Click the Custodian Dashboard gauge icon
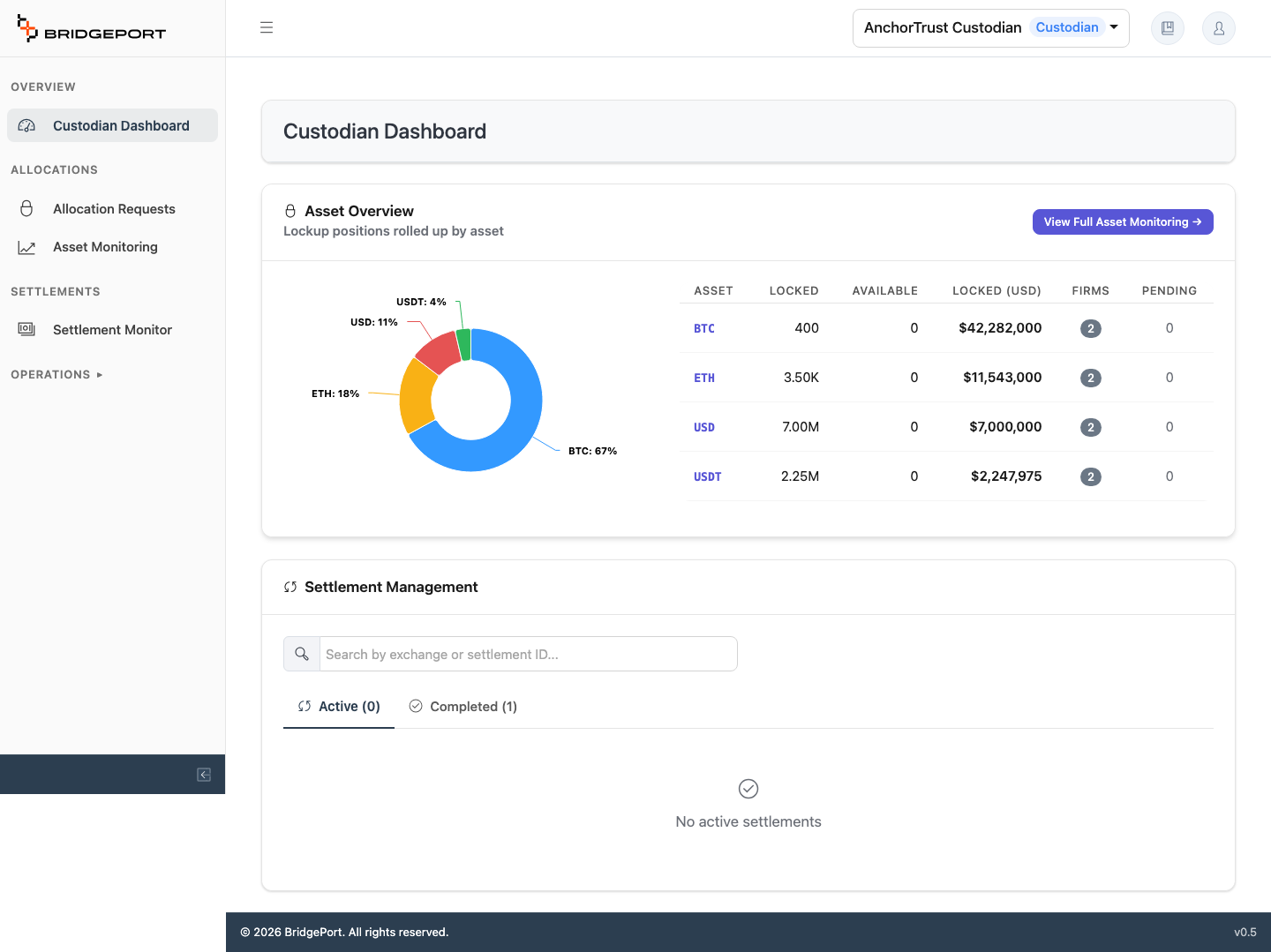The height and width of the screenshot is (952, 1271). [26, 125]
